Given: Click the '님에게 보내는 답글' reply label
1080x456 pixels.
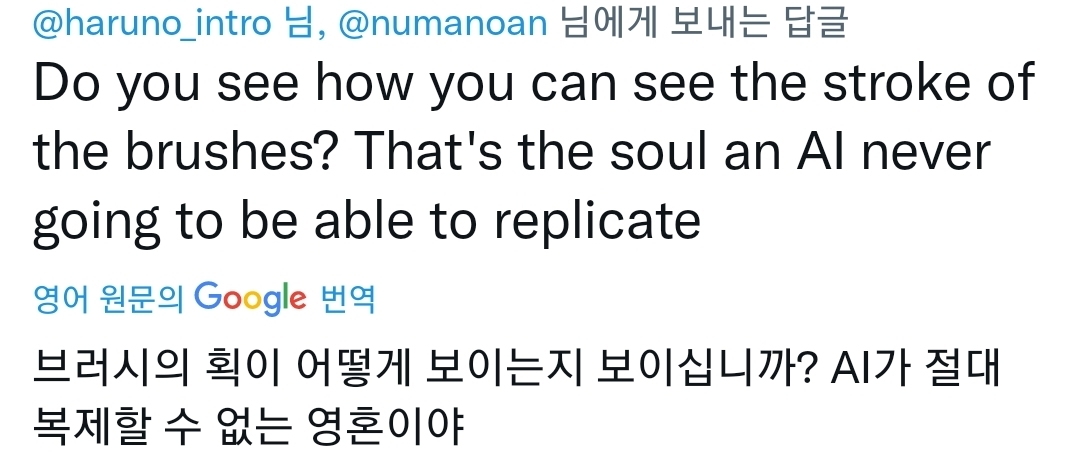Looking at the screenshot, I should (702, 23).
